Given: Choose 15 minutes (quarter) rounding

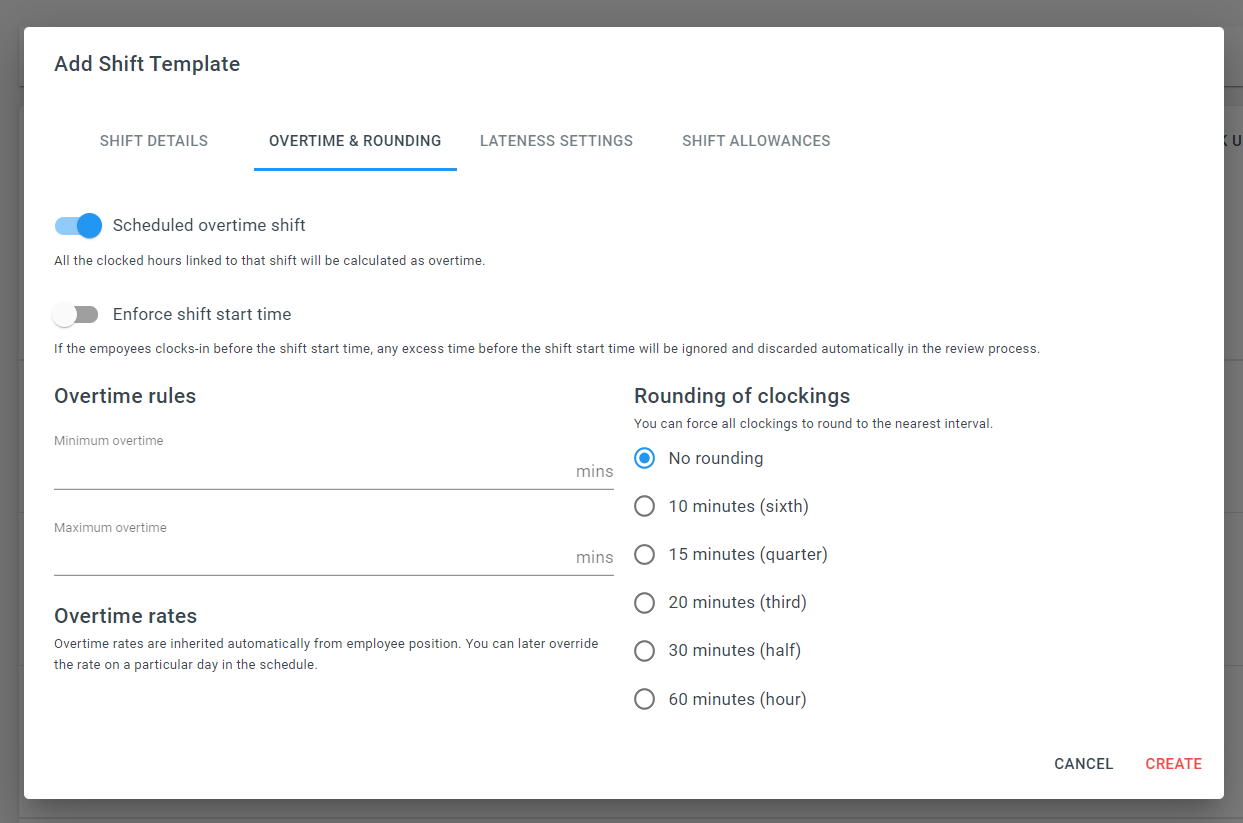Looking at the screenshot, I should coord(645,554).
